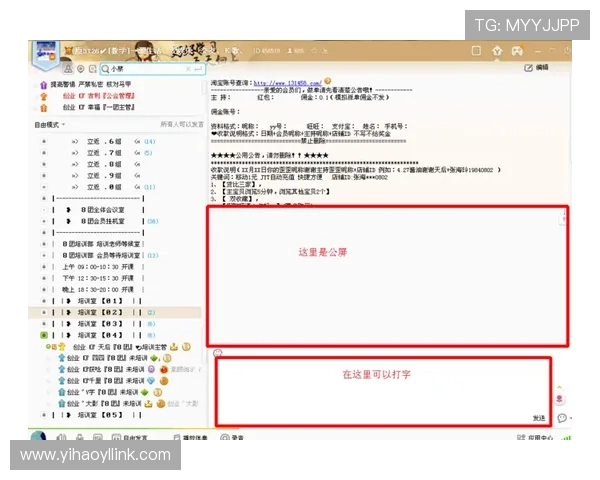
Task: Open the chat bubble options icon
Action: [x=562, y=418]
